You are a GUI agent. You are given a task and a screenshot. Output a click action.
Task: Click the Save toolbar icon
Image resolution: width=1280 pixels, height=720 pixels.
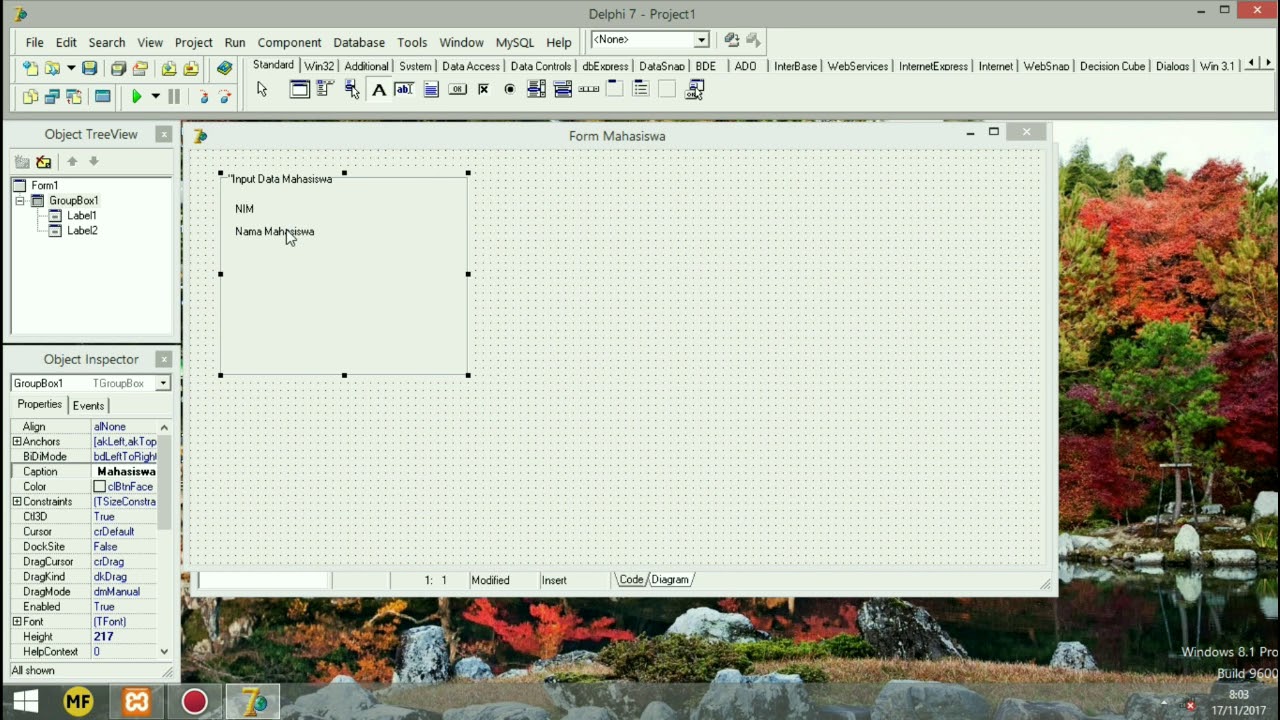point(90,68)
